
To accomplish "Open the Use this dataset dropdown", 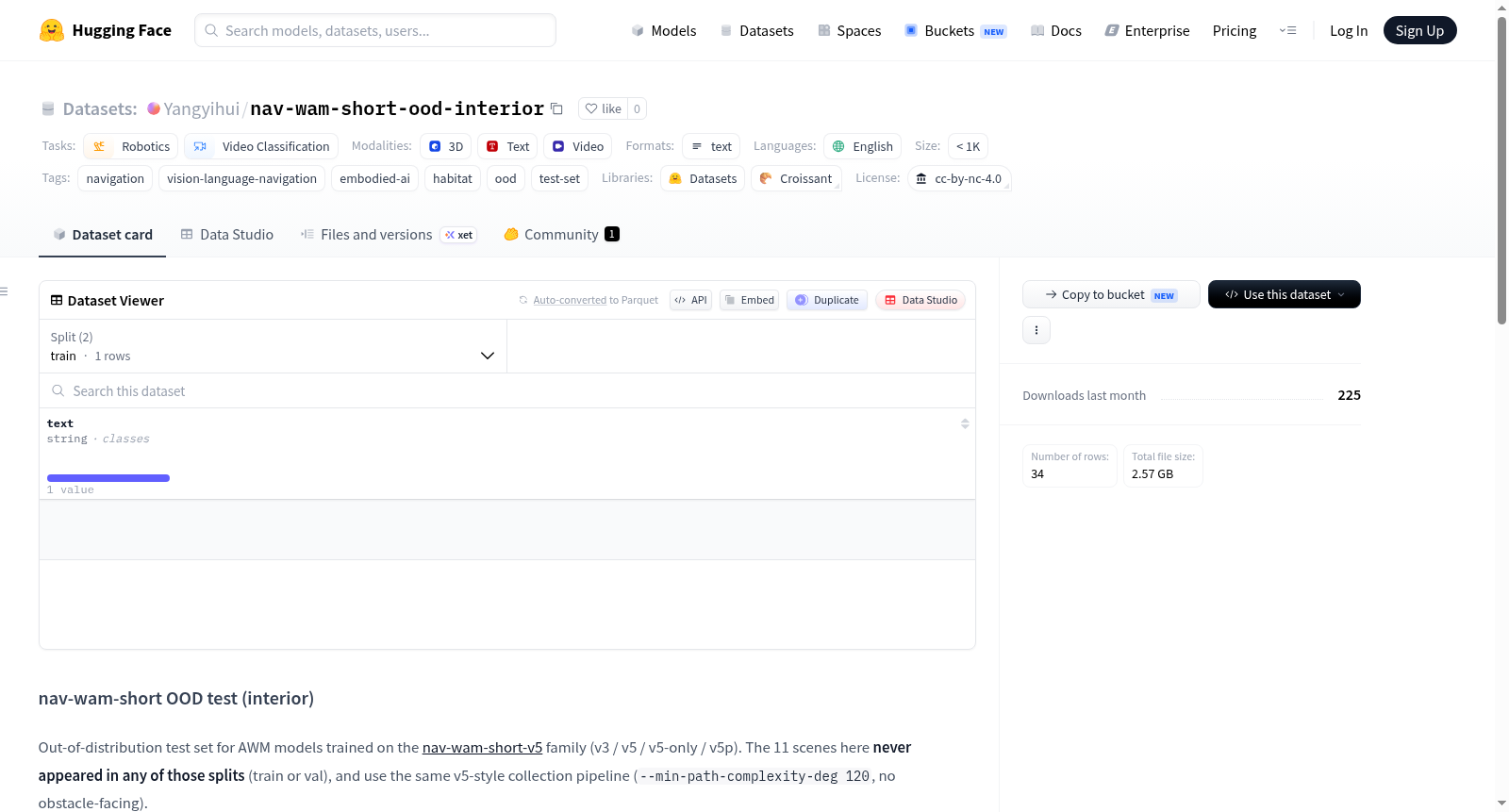I will pyautogui.click(x=1284, y=294).
